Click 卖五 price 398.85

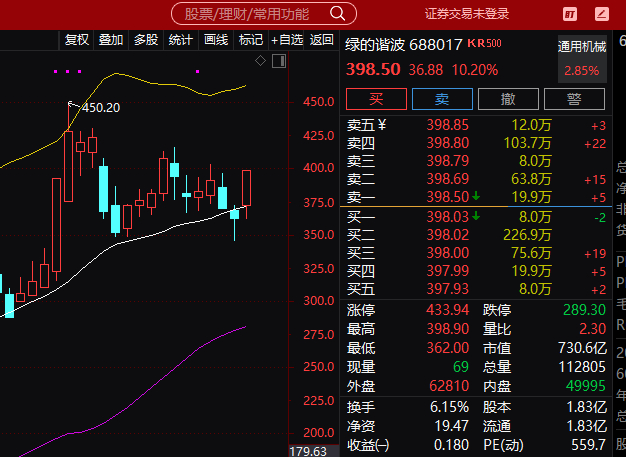(448, 125)
